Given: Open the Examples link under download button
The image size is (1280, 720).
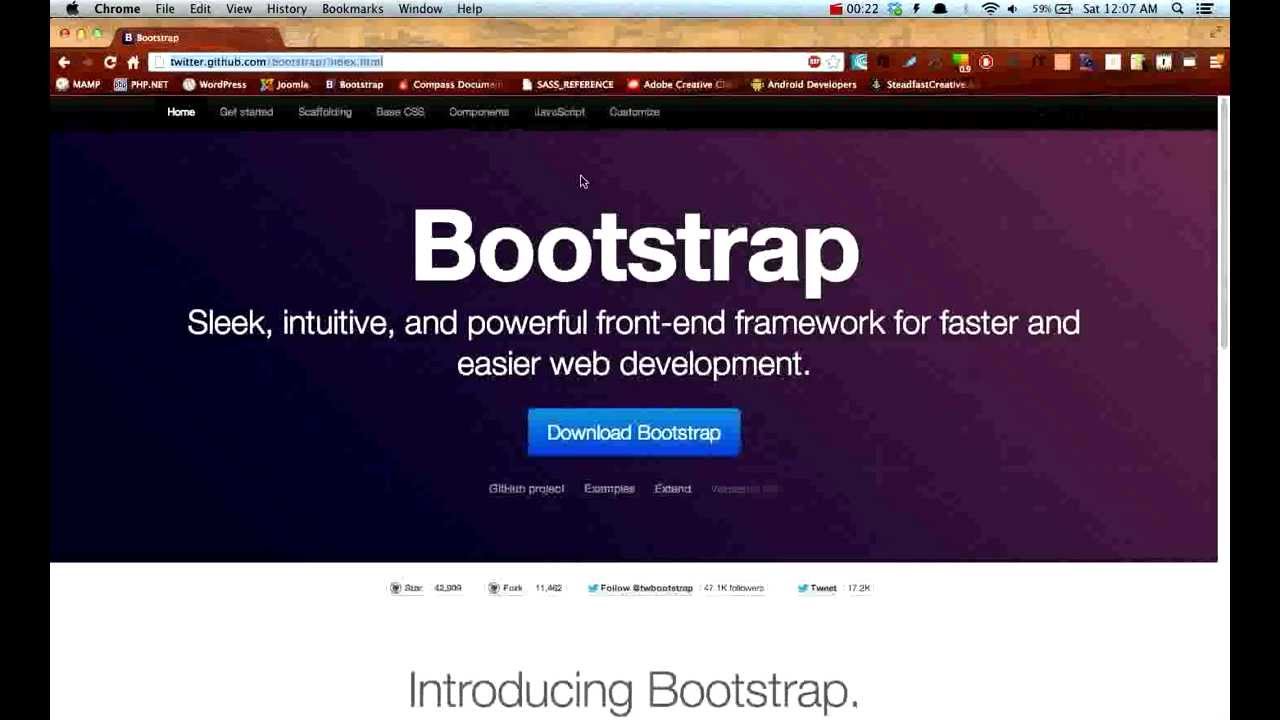Looking at the screenshot, I should tap(609, 489).
